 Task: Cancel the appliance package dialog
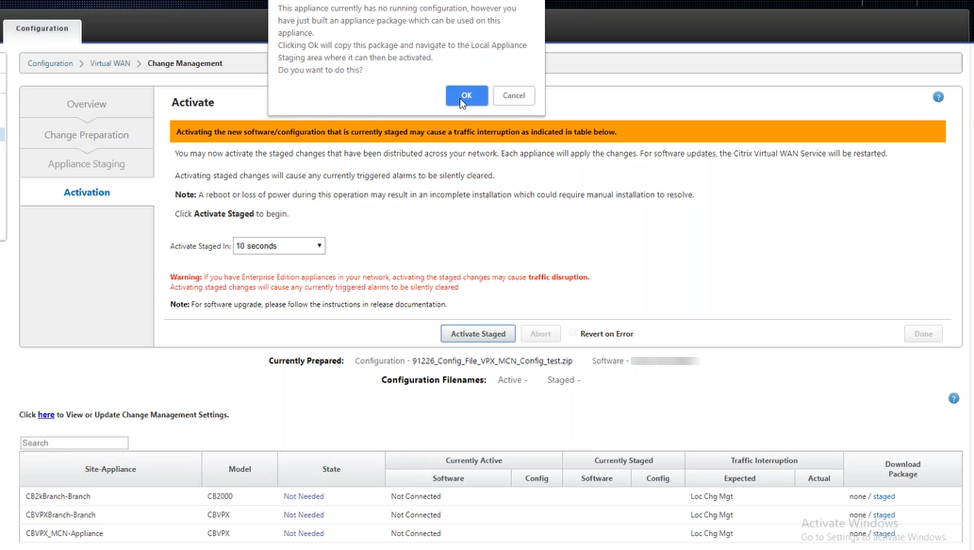(x=514, y=95)
